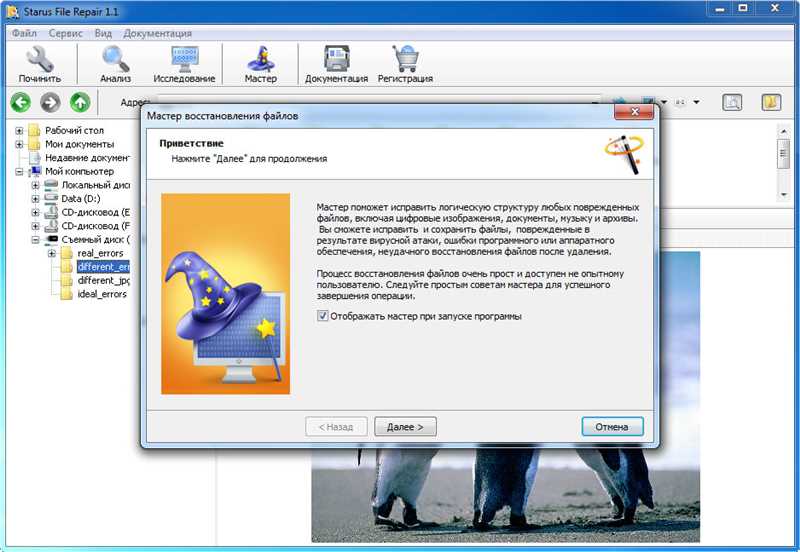
Task: Open the Документация menu
Action: [x=157, y=33]
